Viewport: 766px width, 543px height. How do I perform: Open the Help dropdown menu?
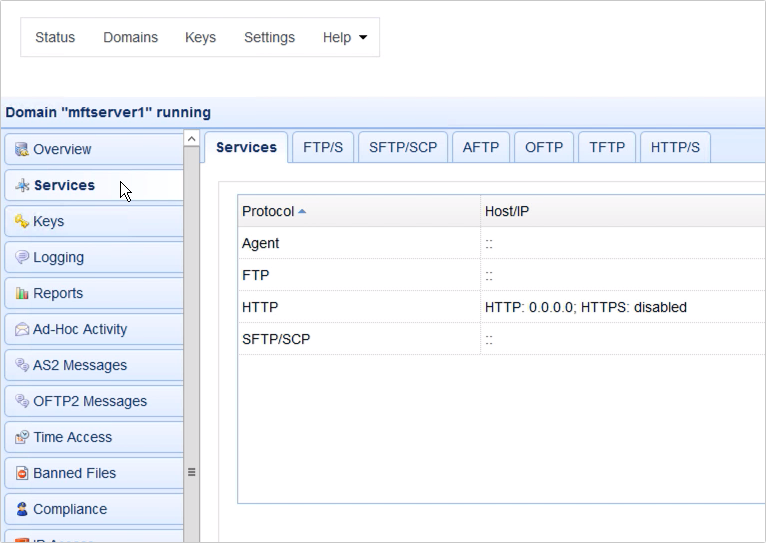click(344, 37)
